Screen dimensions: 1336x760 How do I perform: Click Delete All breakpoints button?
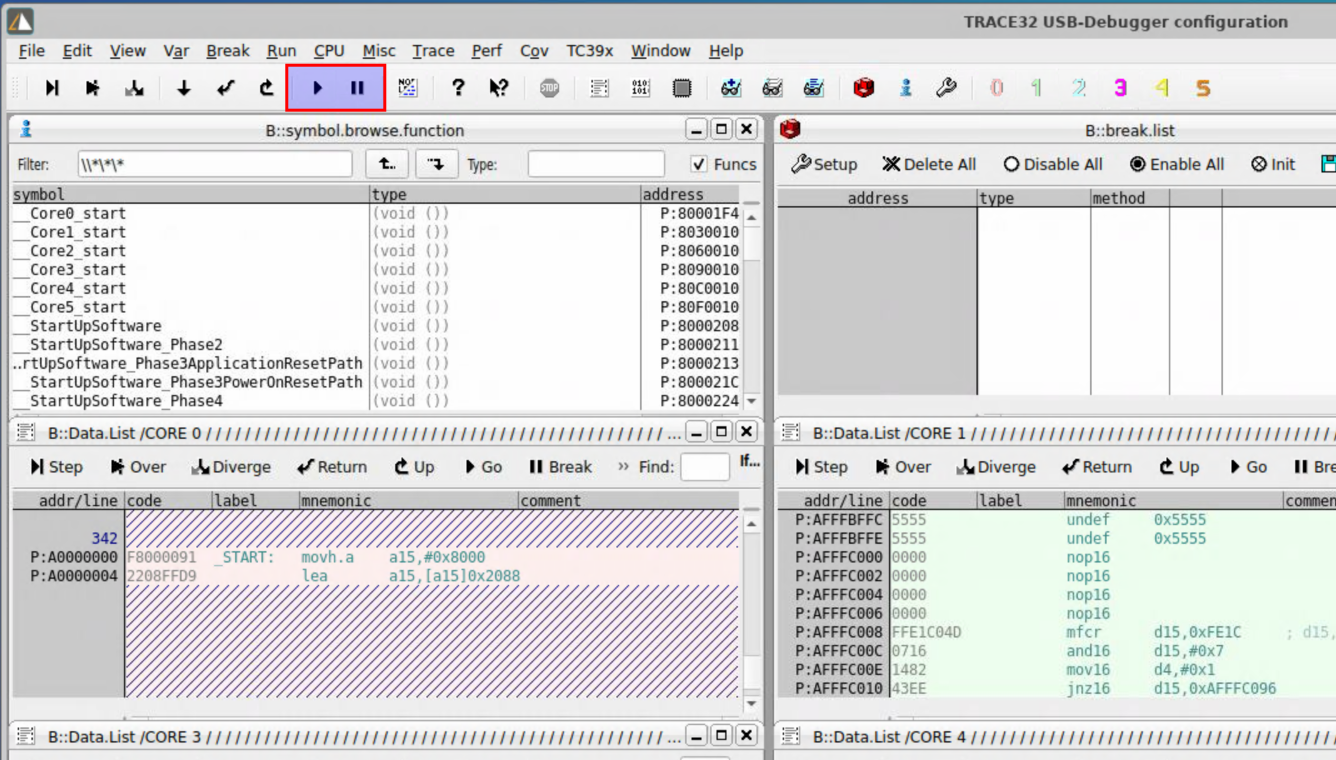tap(929, 164)
